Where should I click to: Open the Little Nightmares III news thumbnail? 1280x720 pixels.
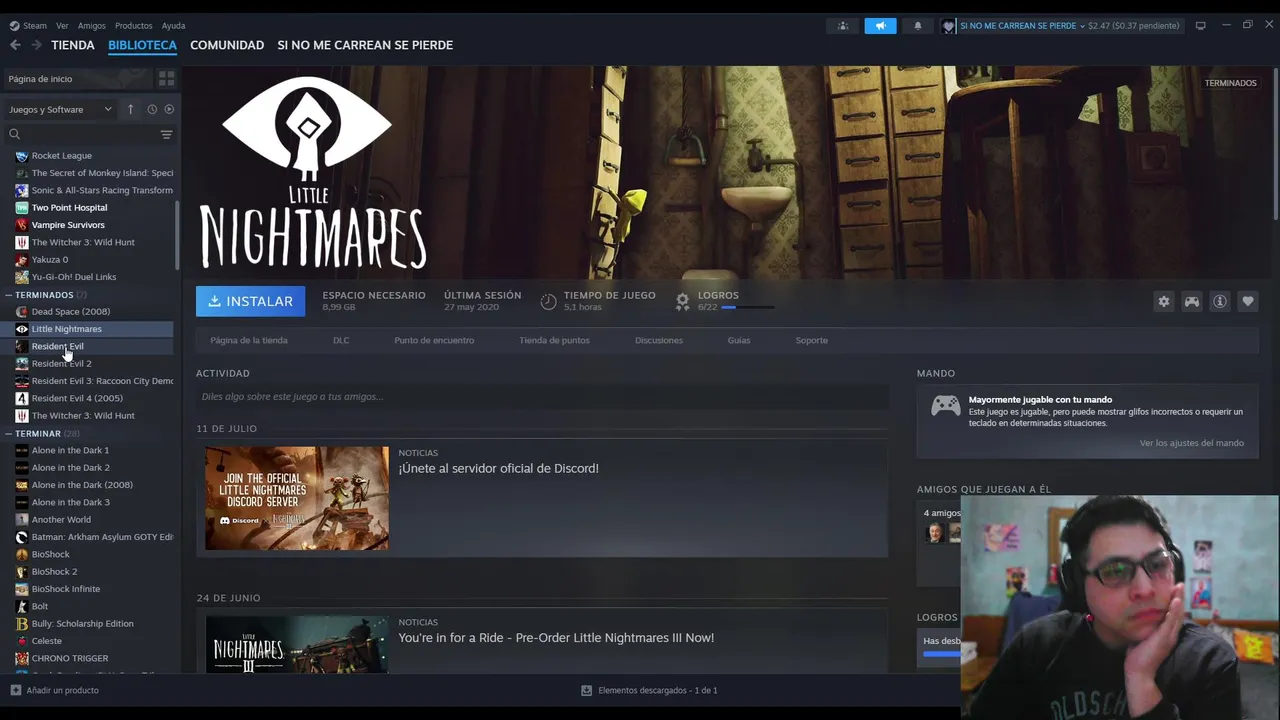297,644
